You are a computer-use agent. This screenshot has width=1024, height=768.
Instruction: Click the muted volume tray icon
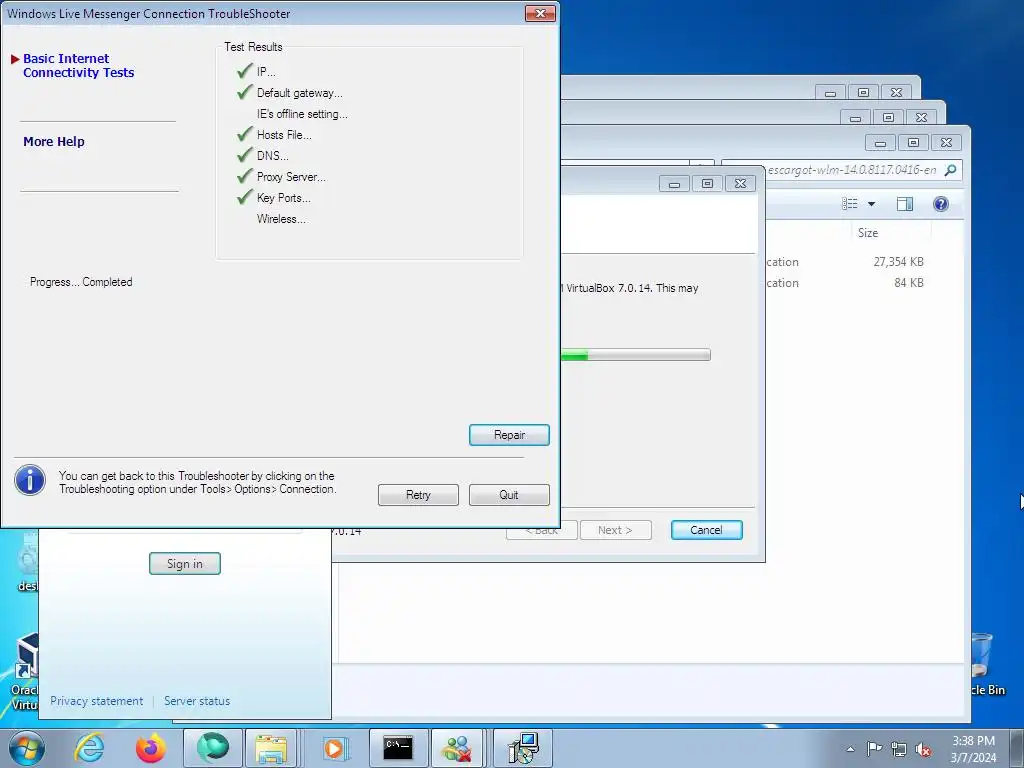(923, 749)
